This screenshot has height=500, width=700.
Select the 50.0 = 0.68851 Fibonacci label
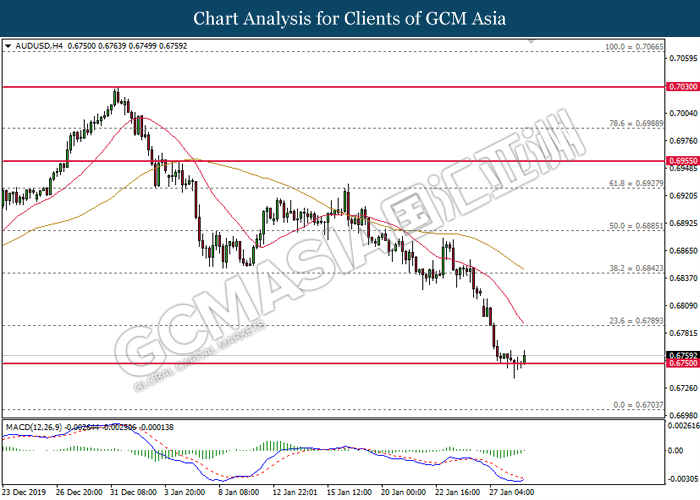[636, 226]
